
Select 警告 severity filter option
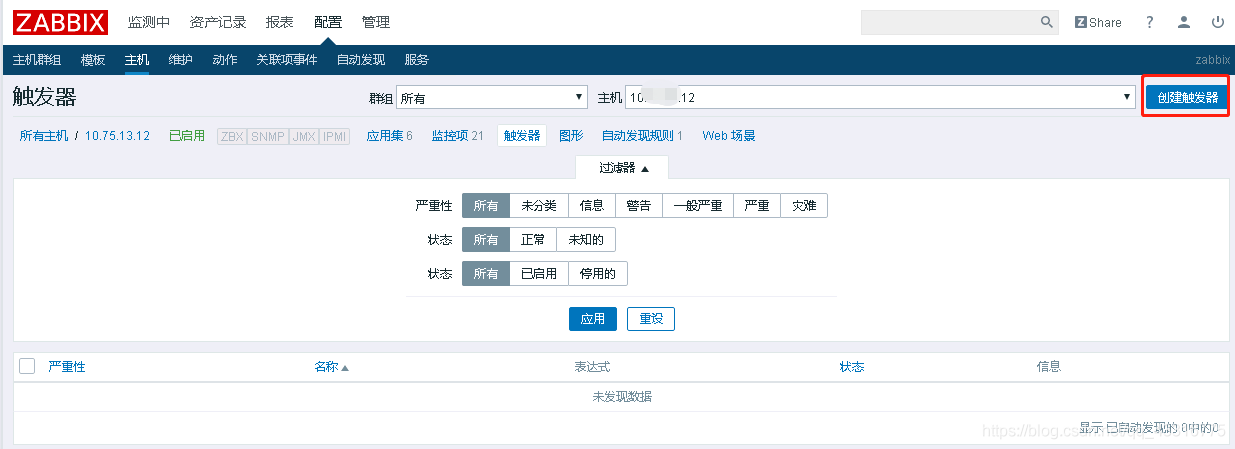point(638,206)
